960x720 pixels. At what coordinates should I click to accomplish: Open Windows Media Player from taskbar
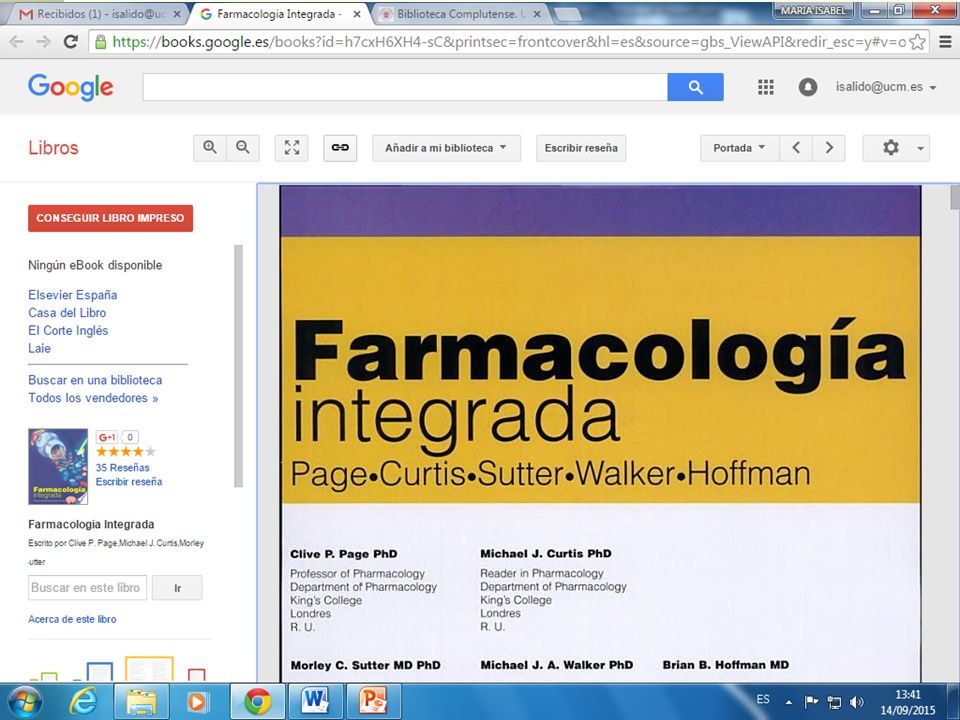[197, 702]
